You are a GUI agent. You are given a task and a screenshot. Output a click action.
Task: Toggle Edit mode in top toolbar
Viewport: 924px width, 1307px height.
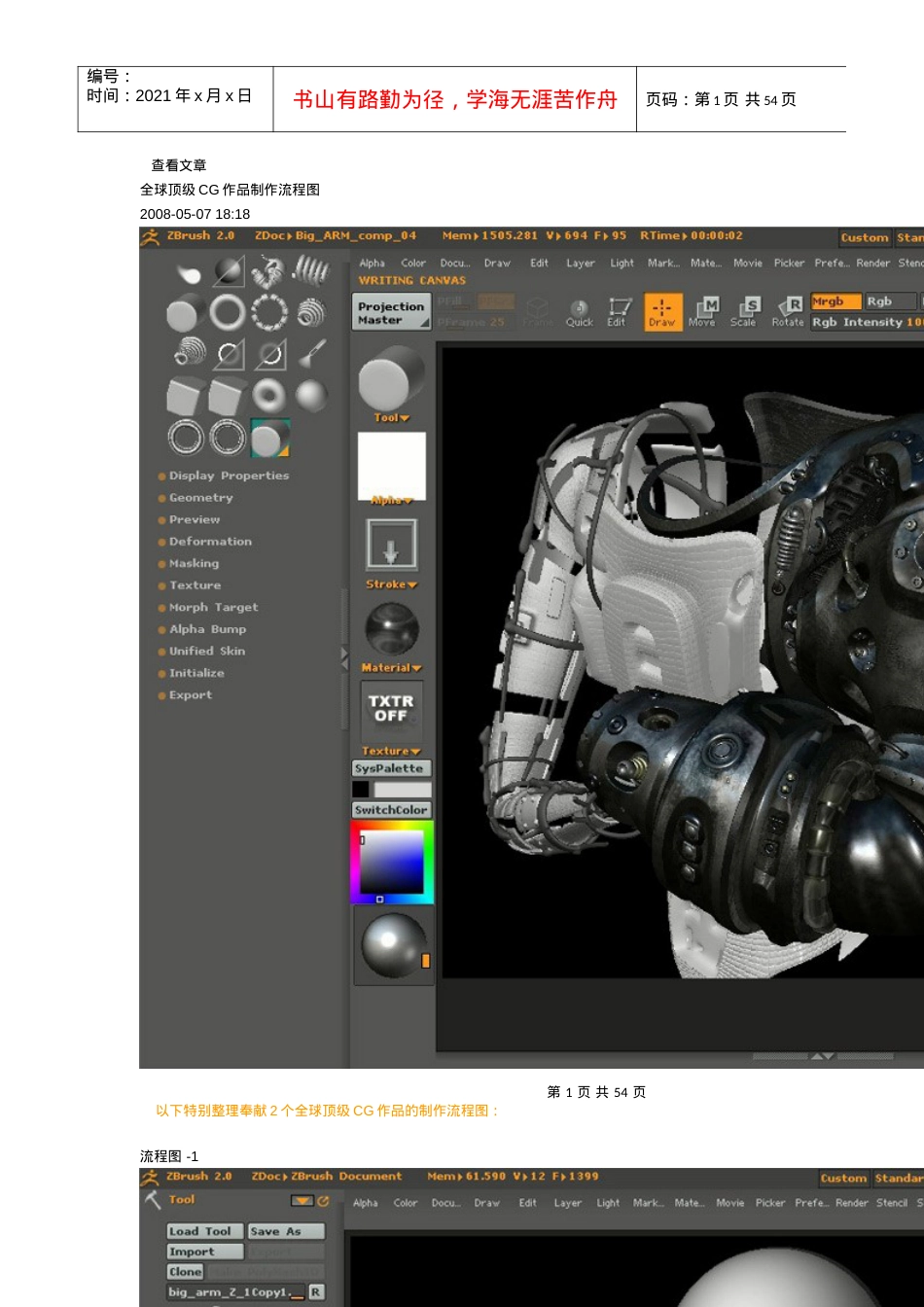pos(619,313)
